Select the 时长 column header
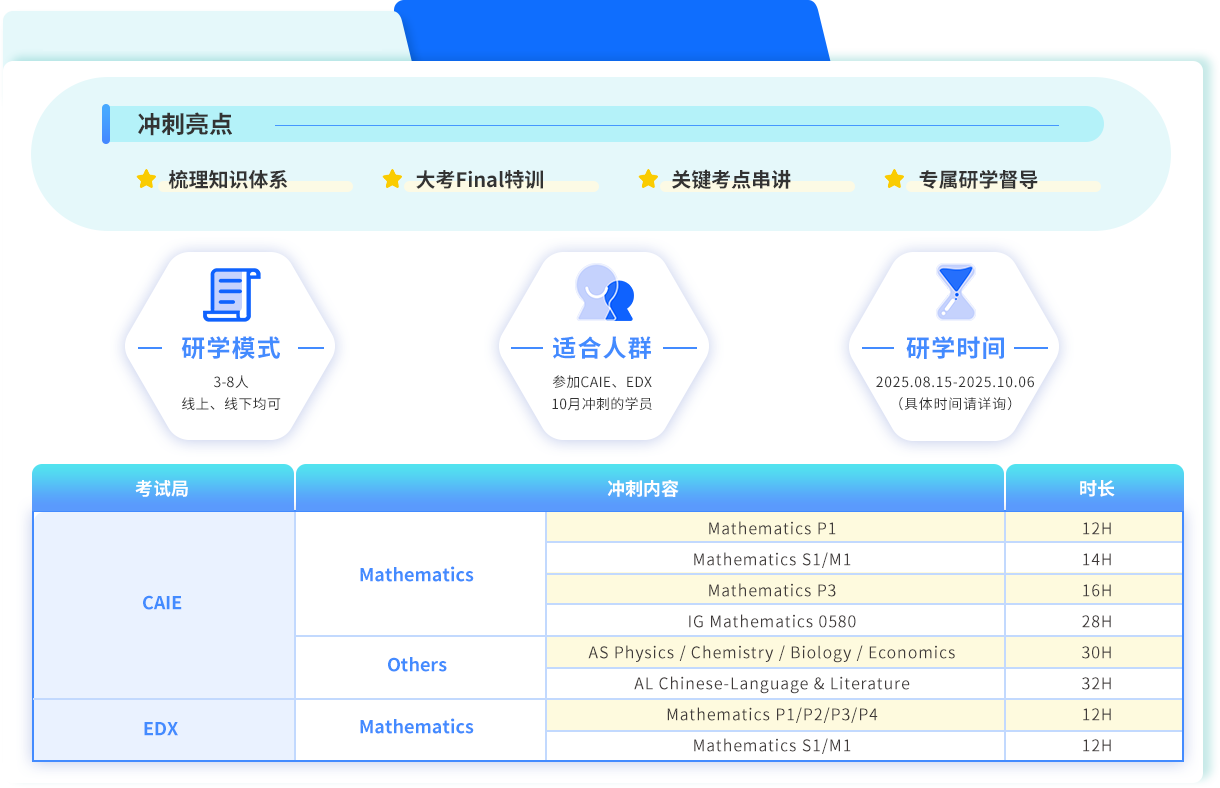The height and width of the screenshot is (788, 1220). pyautogui.click(x=1096, y=489)
